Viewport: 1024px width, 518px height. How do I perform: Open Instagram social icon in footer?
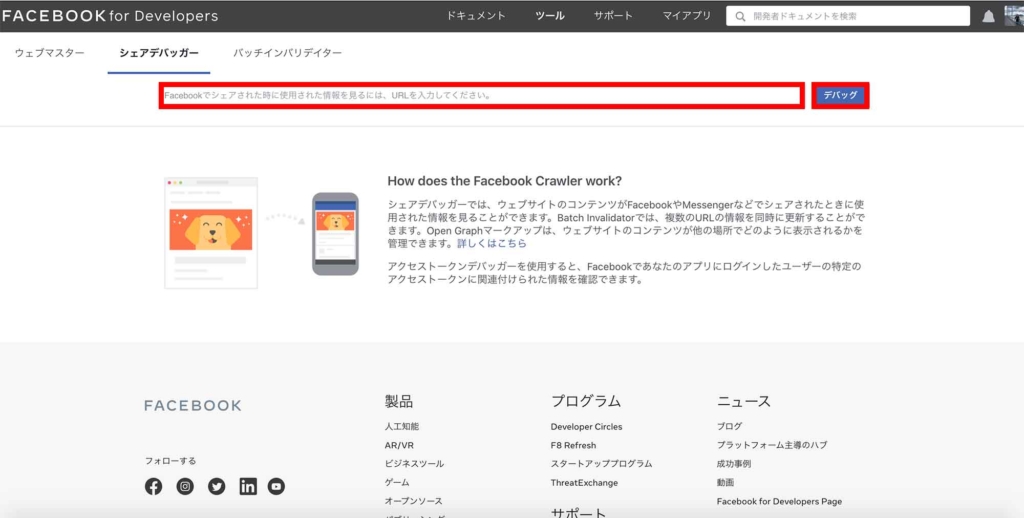tap(185, 487)
